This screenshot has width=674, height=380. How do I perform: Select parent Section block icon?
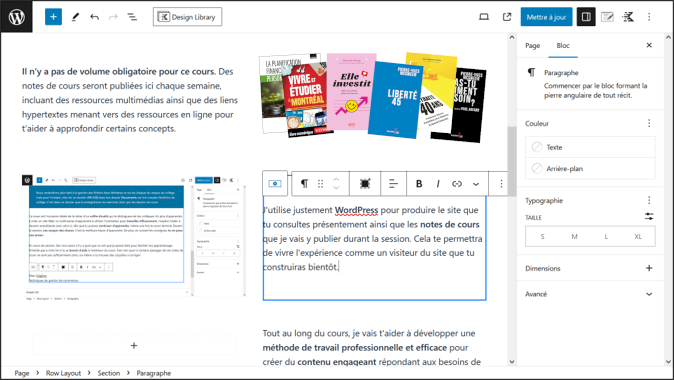click(275, 184)
